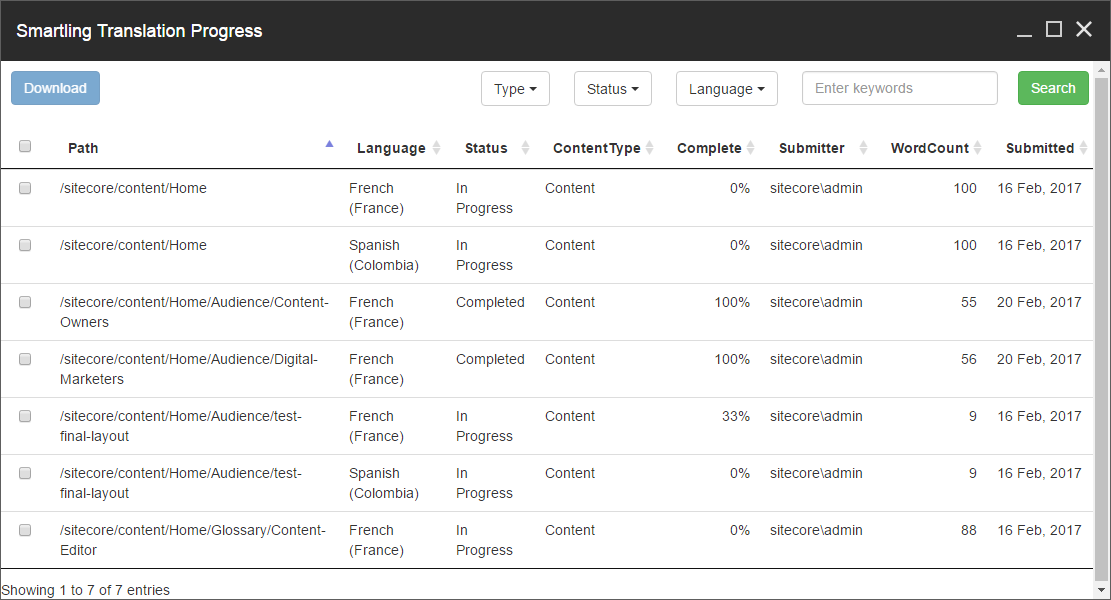Click 100% complete in Content-Owners row
1111x600 pixels.
point(732,302)
